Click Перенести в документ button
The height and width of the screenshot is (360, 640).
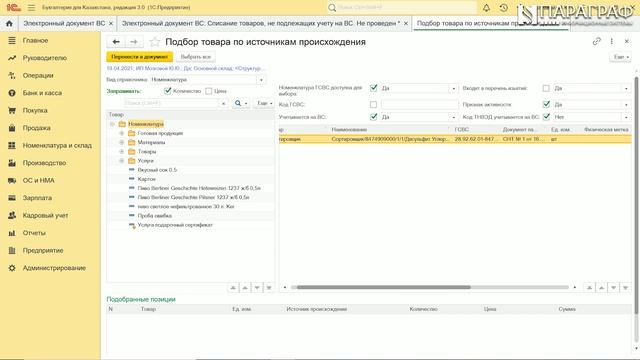coord(140,57)
